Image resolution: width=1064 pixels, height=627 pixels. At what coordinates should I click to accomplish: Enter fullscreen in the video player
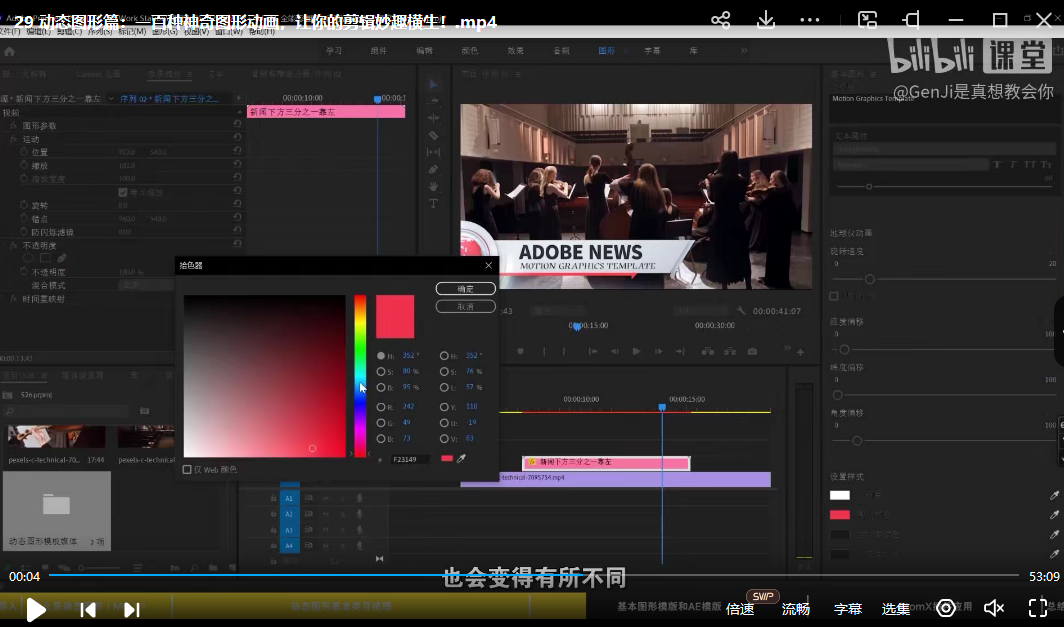point(1038,608)
